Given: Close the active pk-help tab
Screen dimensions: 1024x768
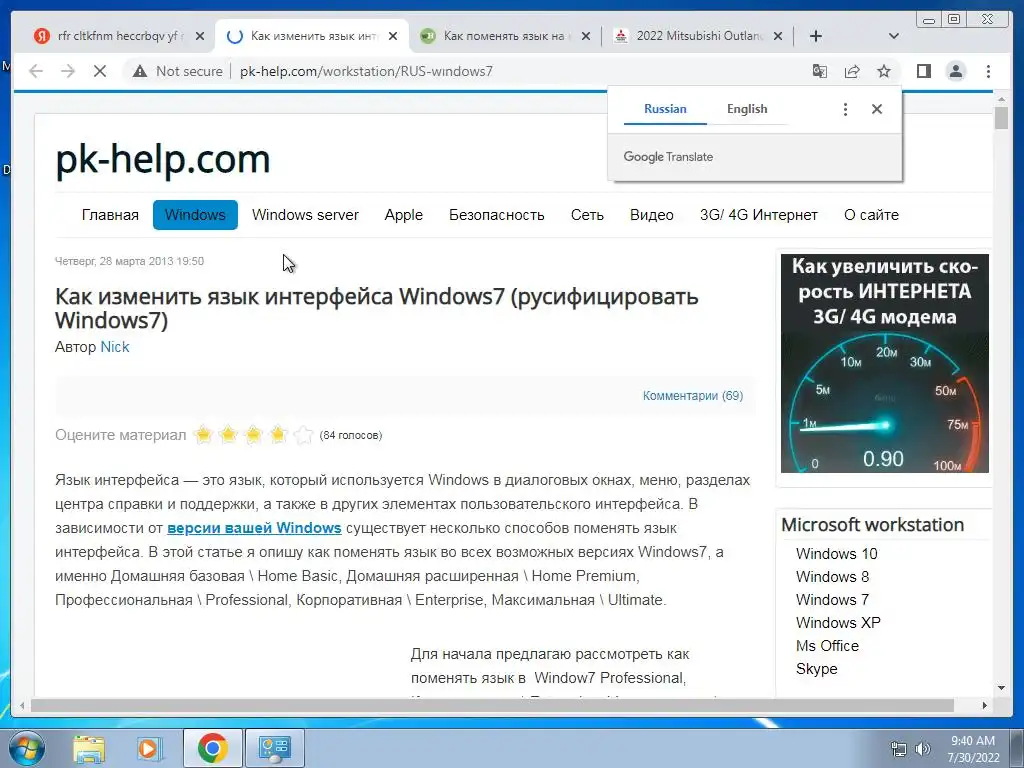Looking at the screenshot, I should [392, 36].
